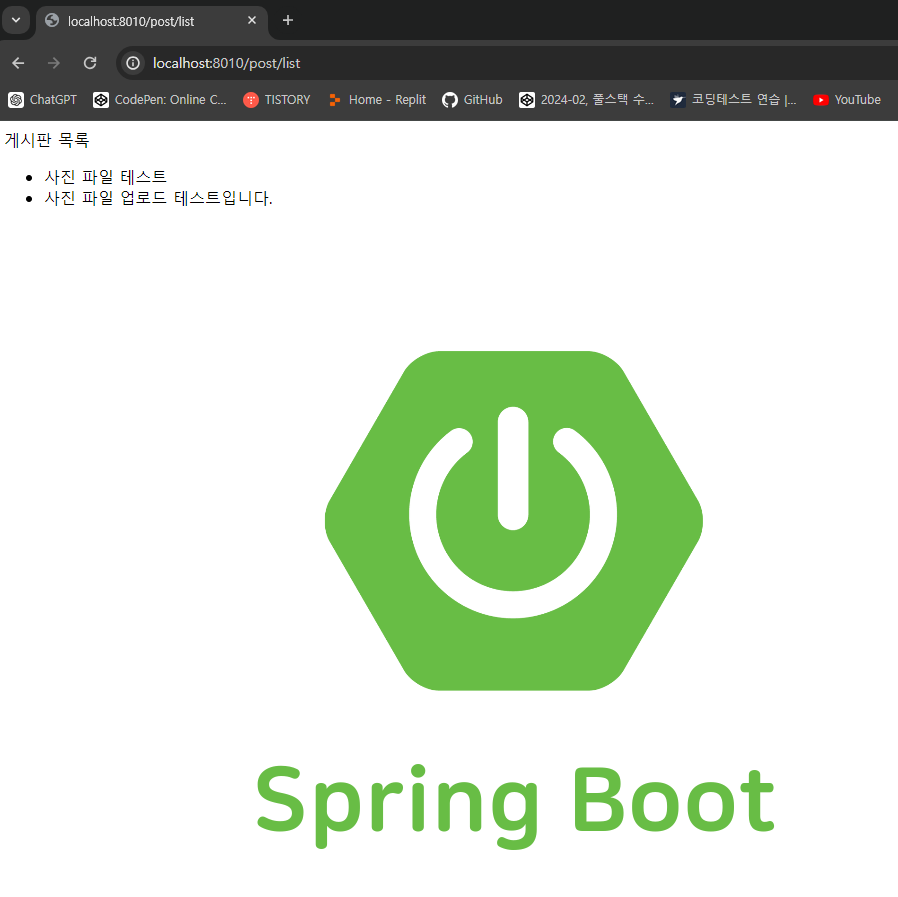Open the tab search dropdown chevron
This screenshot has width=898, height=897.
point(16,21)
